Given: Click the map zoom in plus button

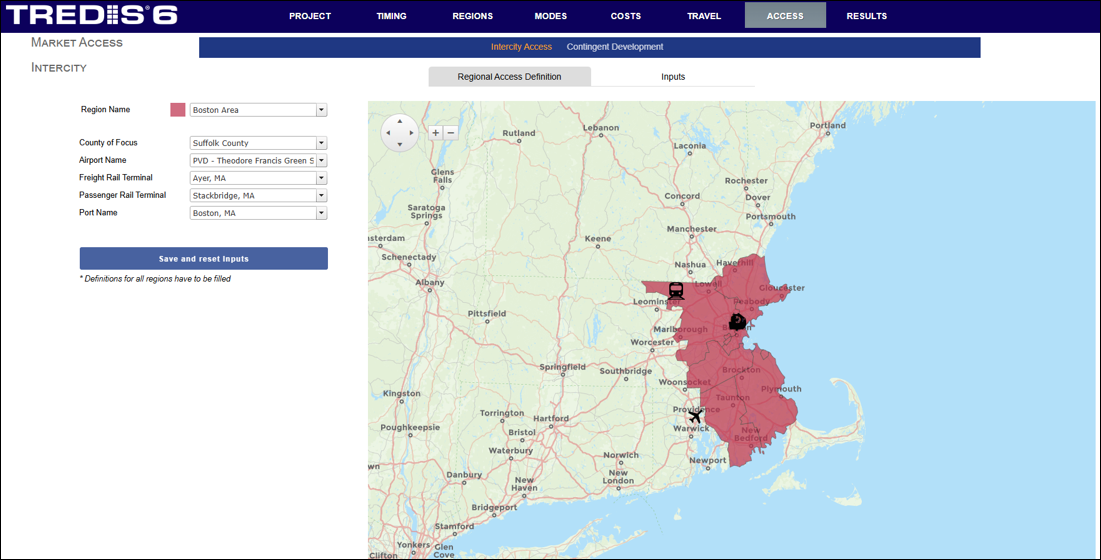Looking at the screenshot, I should tap(435, 132).
